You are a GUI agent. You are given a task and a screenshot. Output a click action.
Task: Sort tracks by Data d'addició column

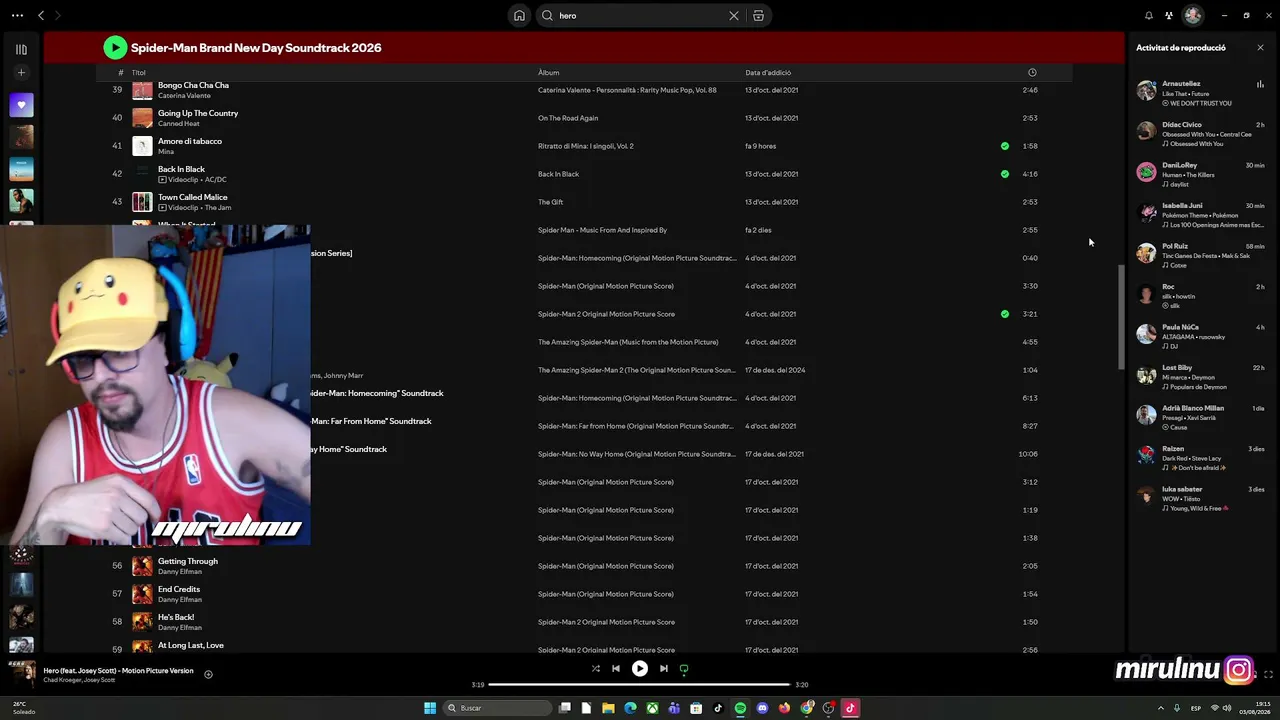[768, 72]
